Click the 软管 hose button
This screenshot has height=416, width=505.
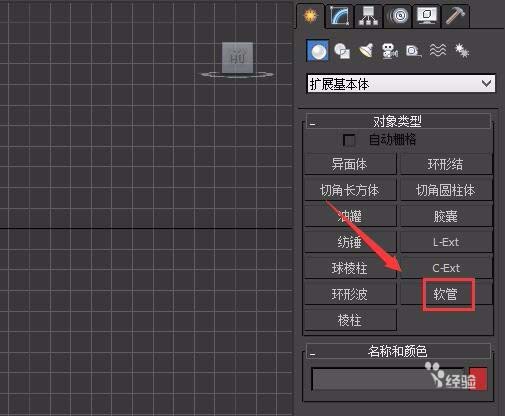[446, 294]
